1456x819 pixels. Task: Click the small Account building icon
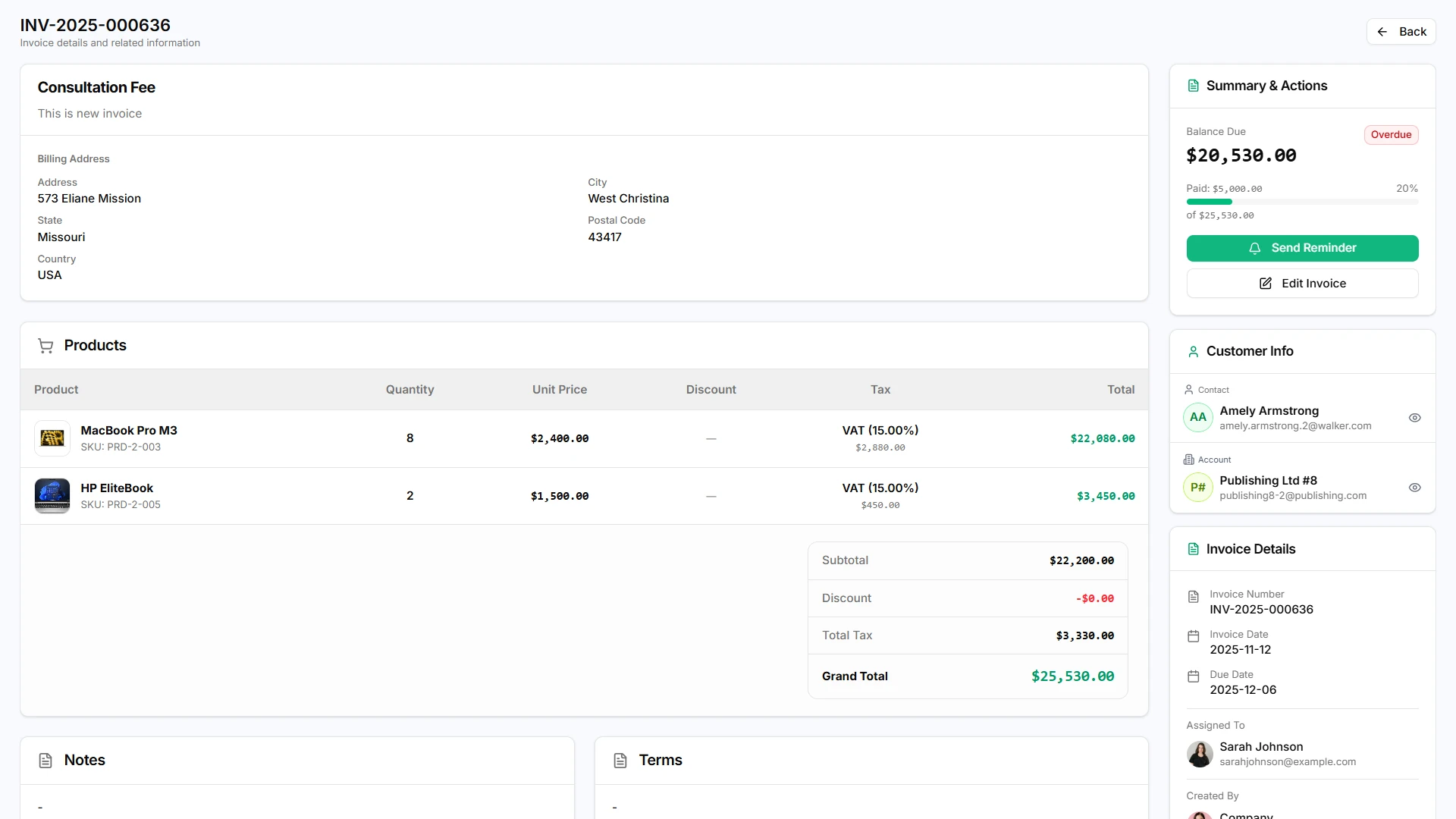click(1188, 460)
